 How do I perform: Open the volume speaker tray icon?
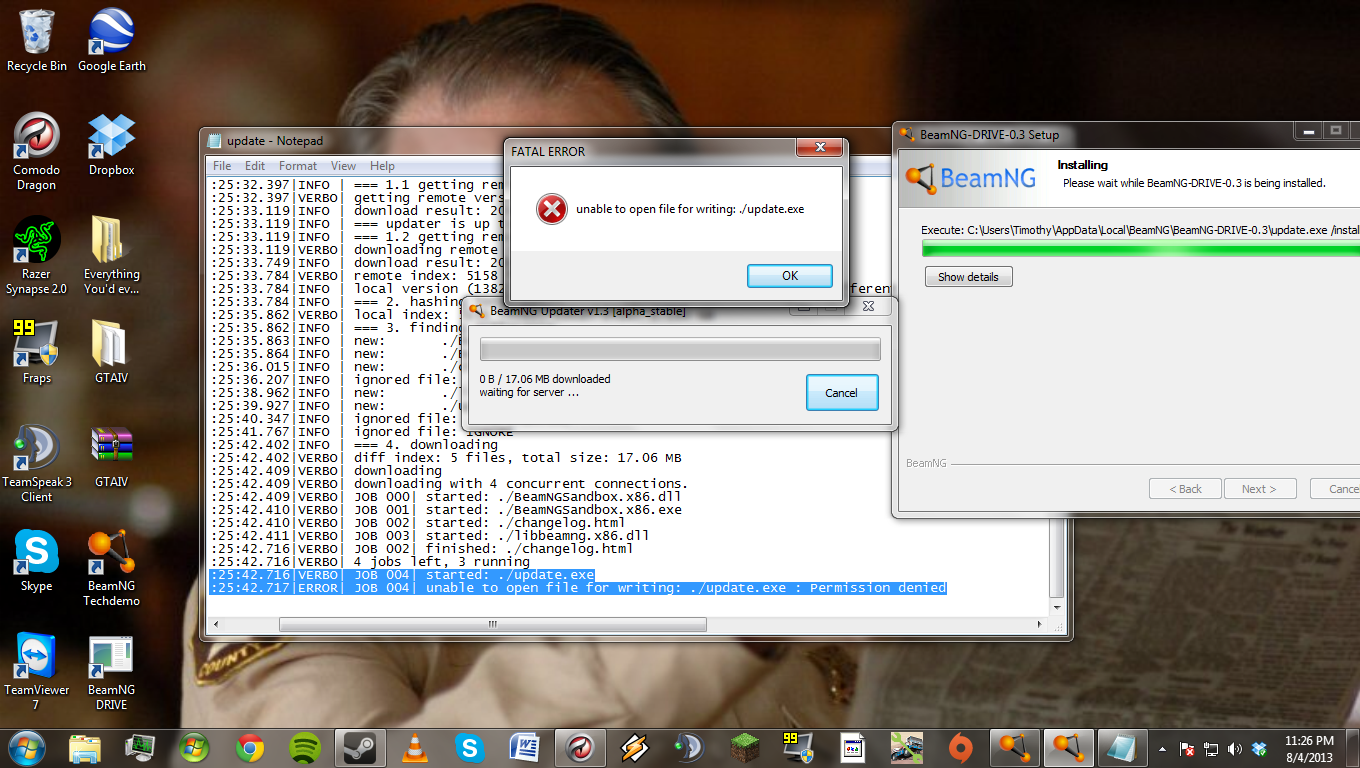click(x=1236, y=748)
